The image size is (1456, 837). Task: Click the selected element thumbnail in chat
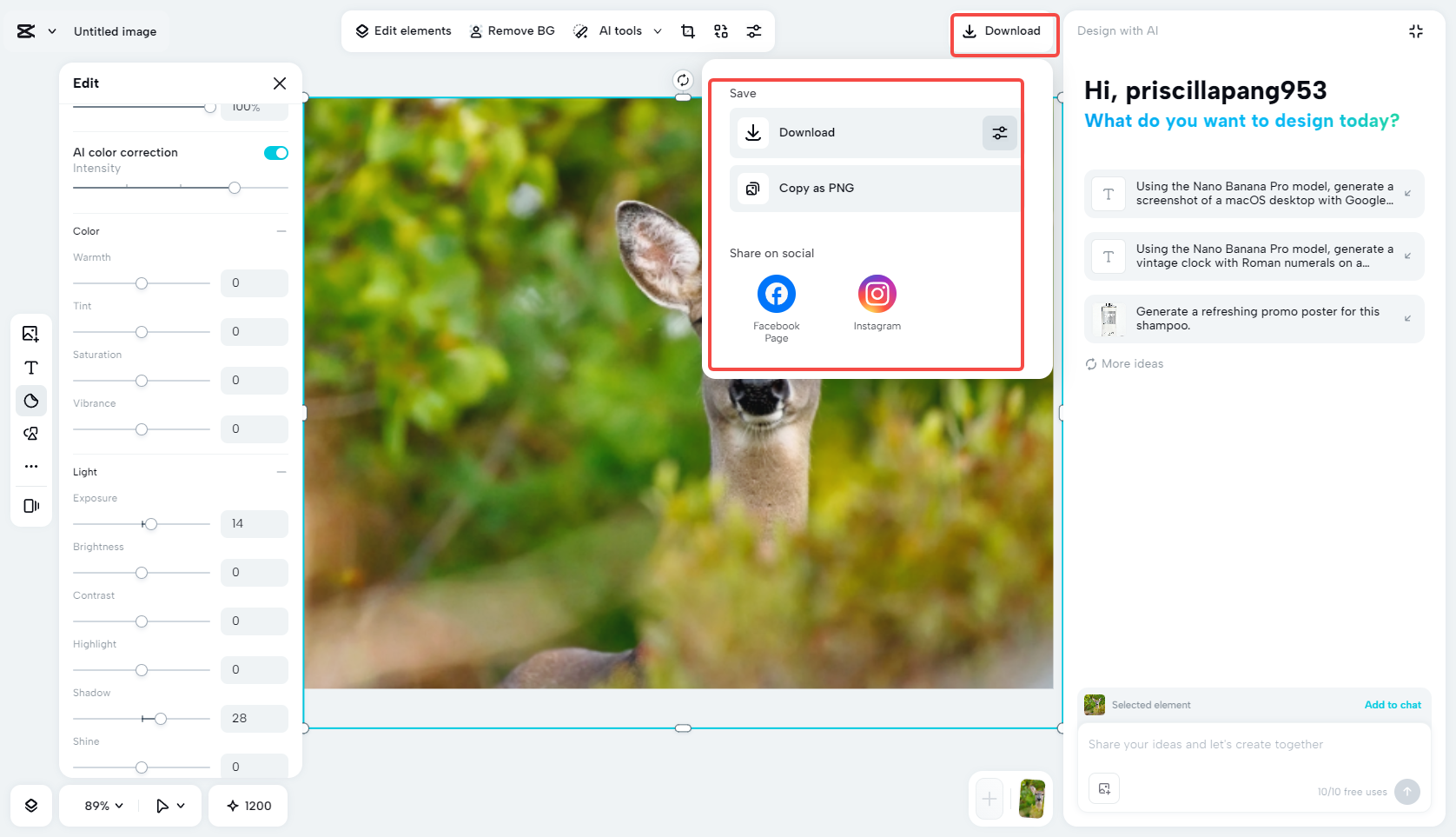click(x=1095, y=705)
